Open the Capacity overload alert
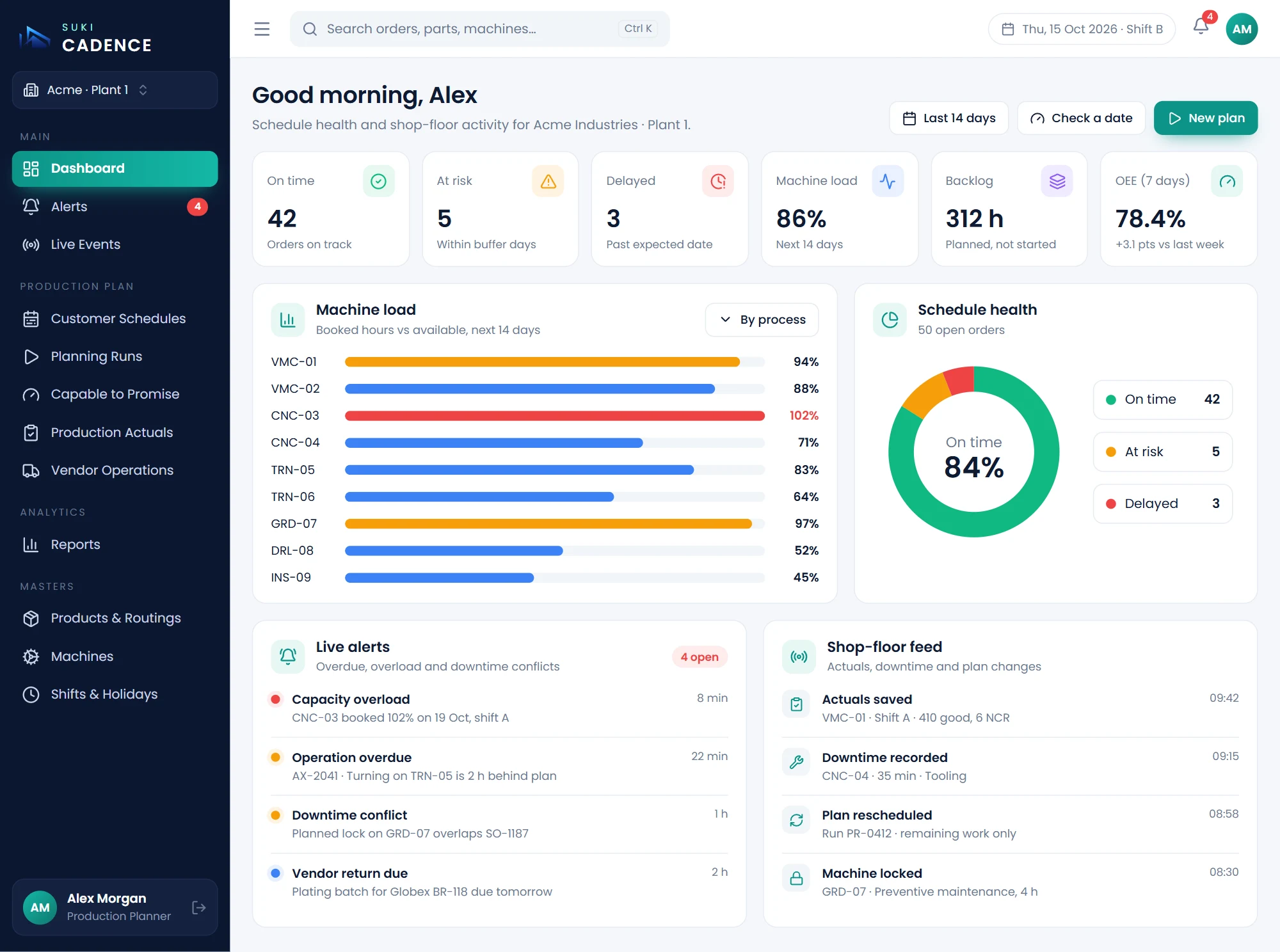 pos(499,708)
